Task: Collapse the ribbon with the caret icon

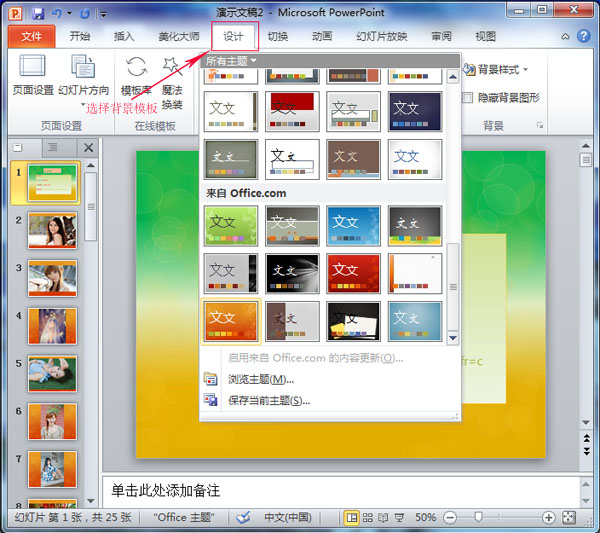Action: click(x=565, y=37)
